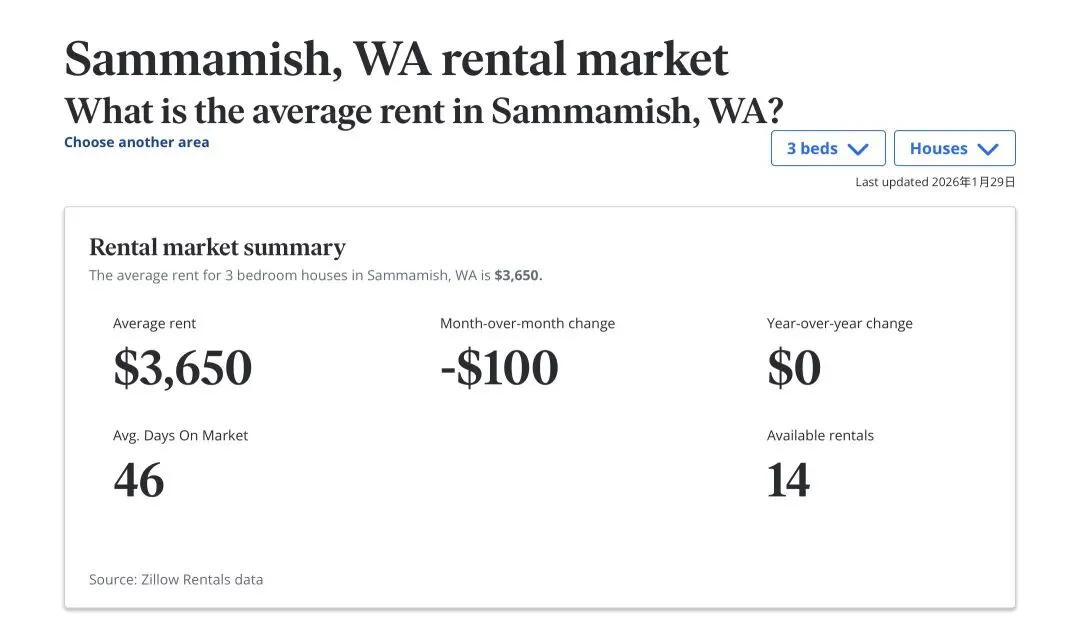Click the Available rentals label
The height and width of the screenshot is (621, 1080).
tap(820, 435)
